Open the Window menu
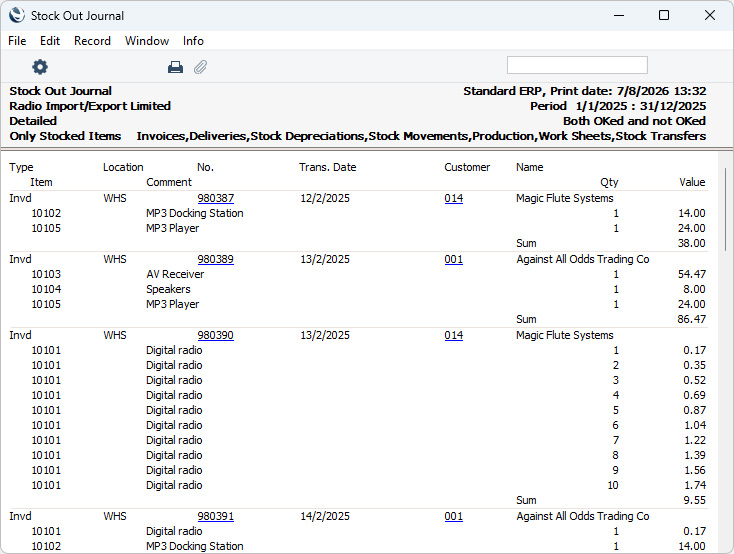734x554 pixels. [147, 41]
